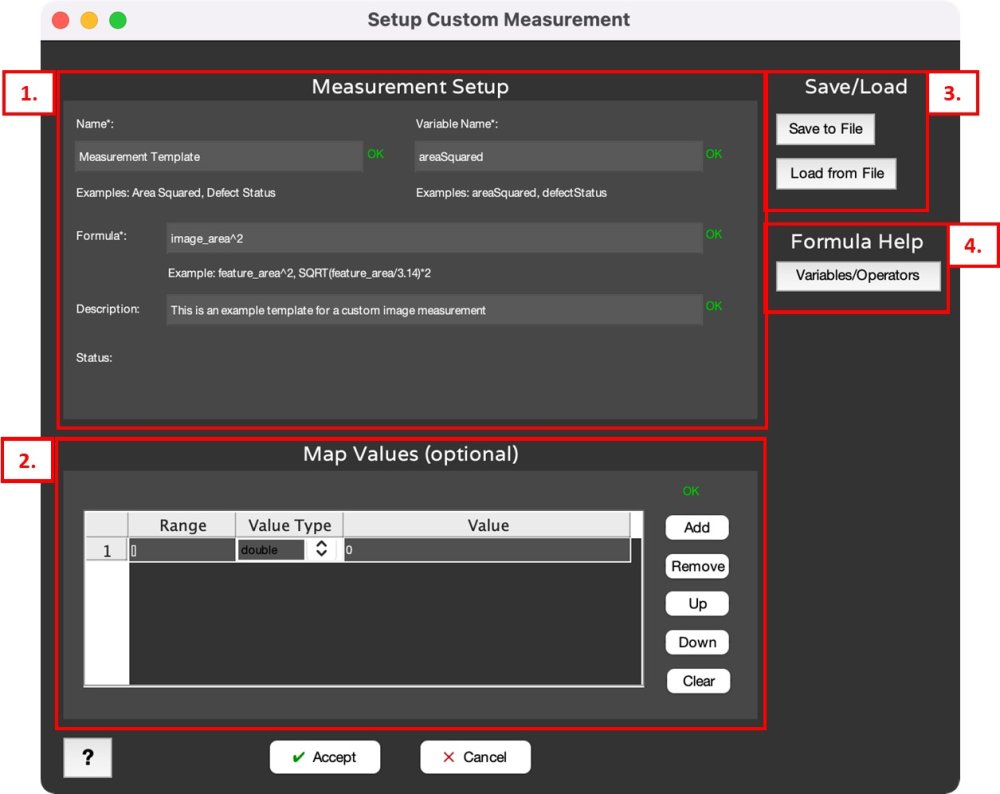
Task: Click the OK indicator above the Add button
Action: click(691, 491)
